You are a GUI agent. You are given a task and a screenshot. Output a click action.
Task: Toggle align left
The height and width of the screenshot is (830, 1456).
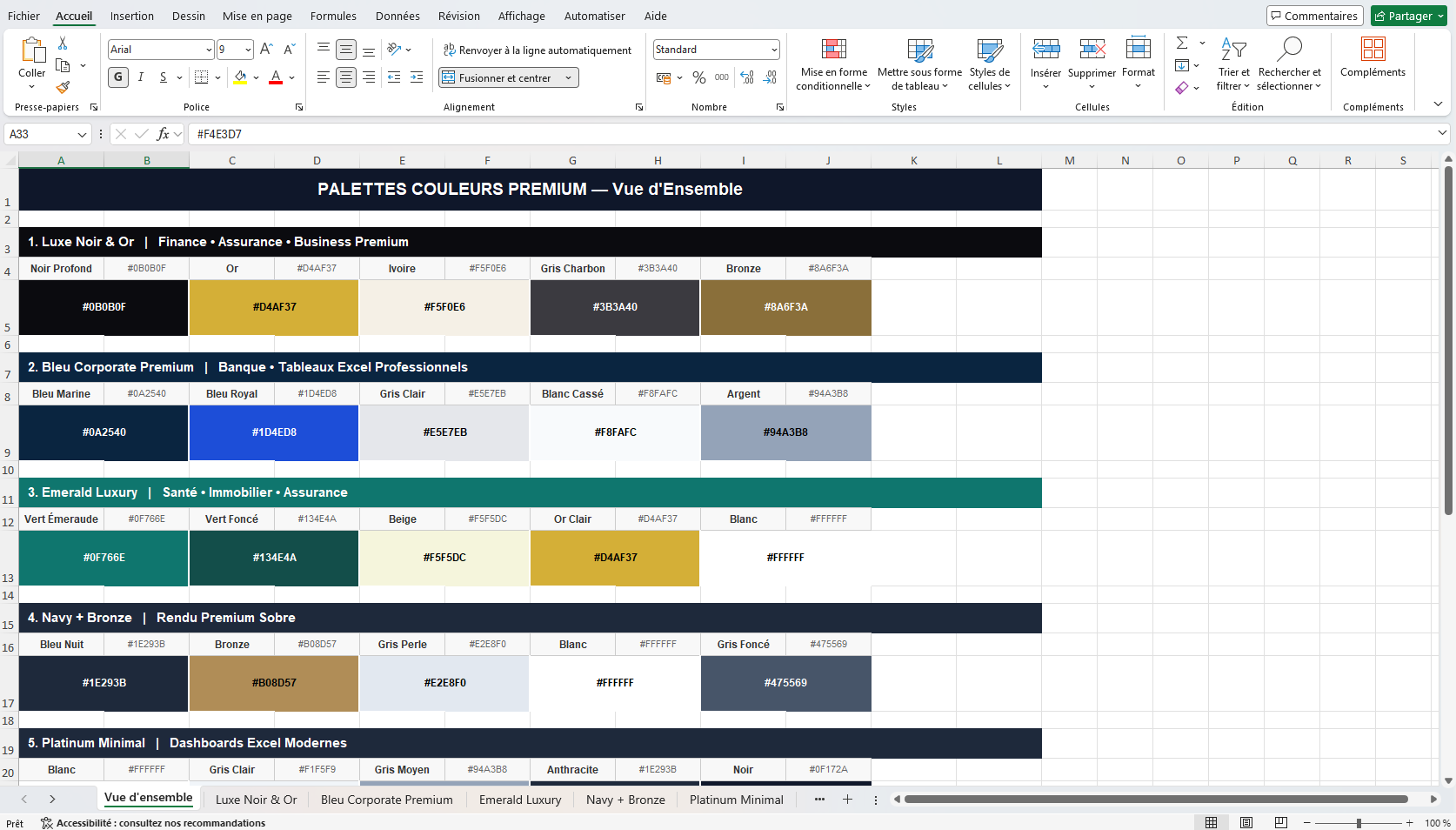tap(323, 77)
